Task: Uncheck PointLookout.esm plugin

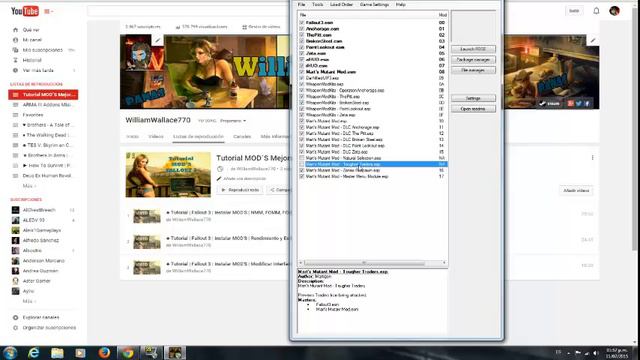Action: click(x=302, y=47)
